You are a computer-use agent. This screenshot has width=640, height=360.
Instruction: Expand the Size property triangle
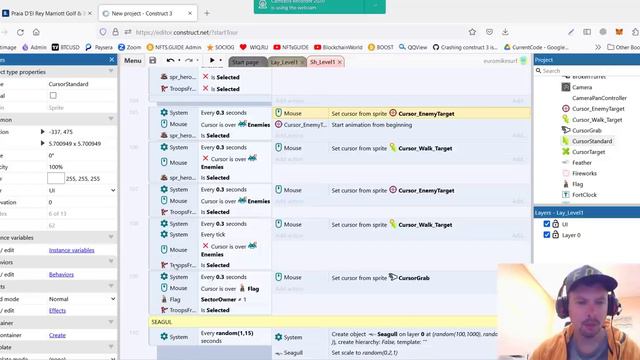click(x=42, y=144)
